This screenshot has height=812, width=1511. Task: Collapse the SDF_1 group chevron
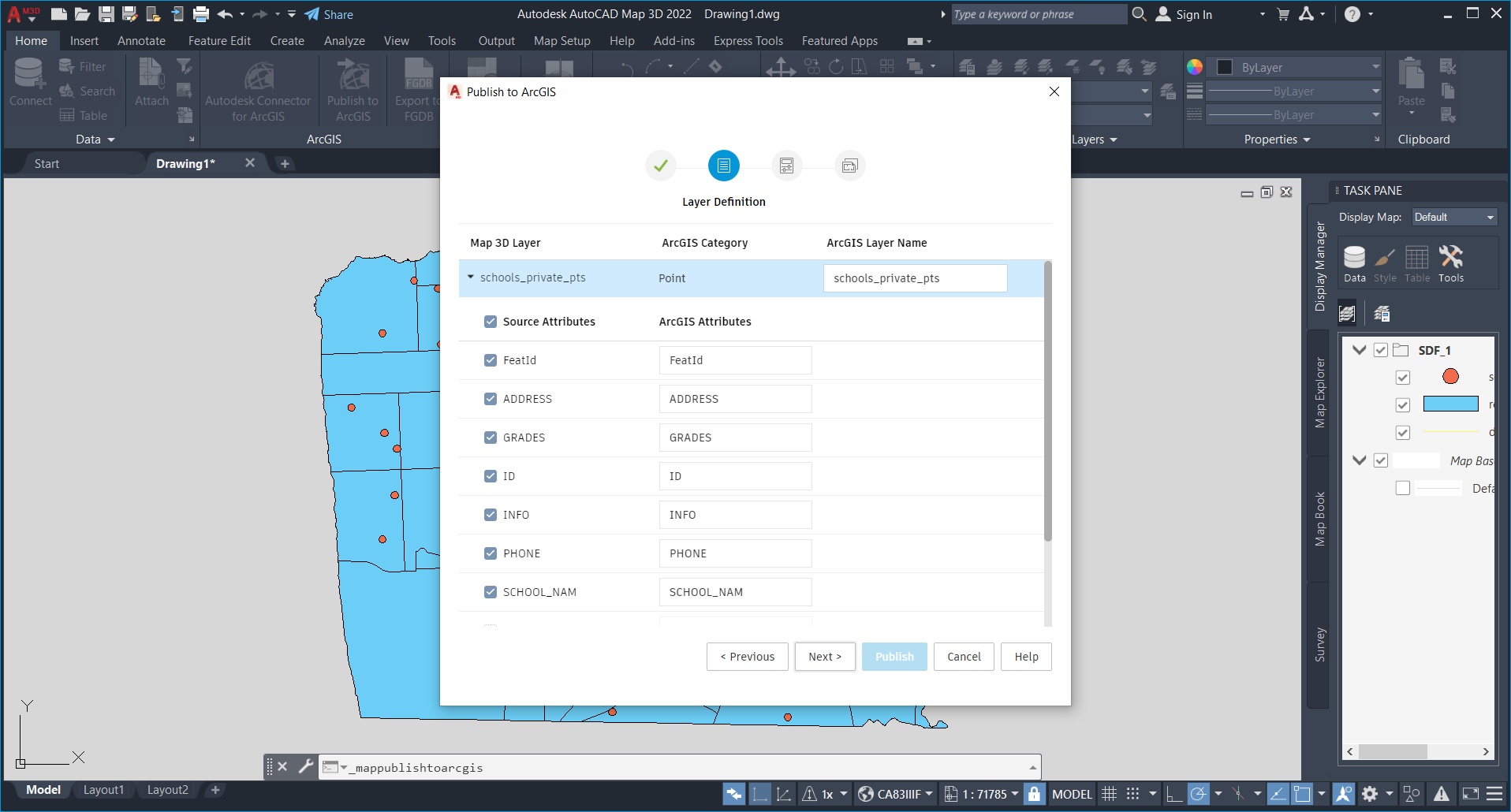1360,350
